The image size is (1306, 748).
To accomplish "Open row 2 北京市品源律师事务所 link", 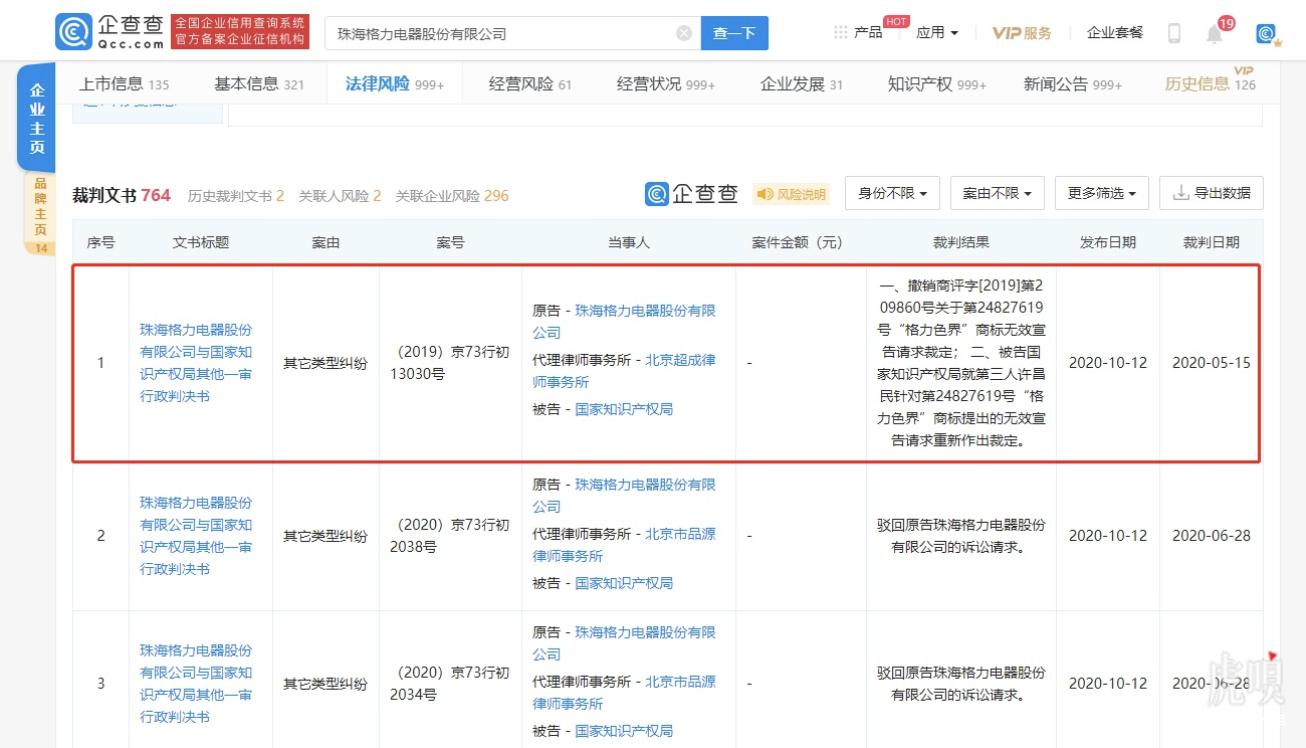I will coord(624,544).
